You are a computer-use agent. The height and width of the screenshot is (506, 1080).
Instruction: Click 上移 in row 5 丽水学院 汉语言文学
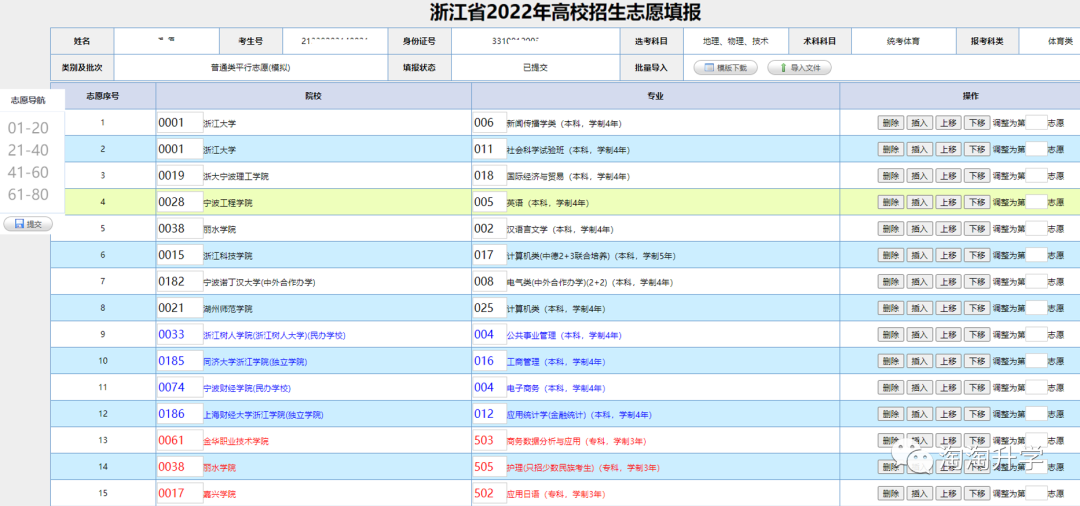click(948, 229)
